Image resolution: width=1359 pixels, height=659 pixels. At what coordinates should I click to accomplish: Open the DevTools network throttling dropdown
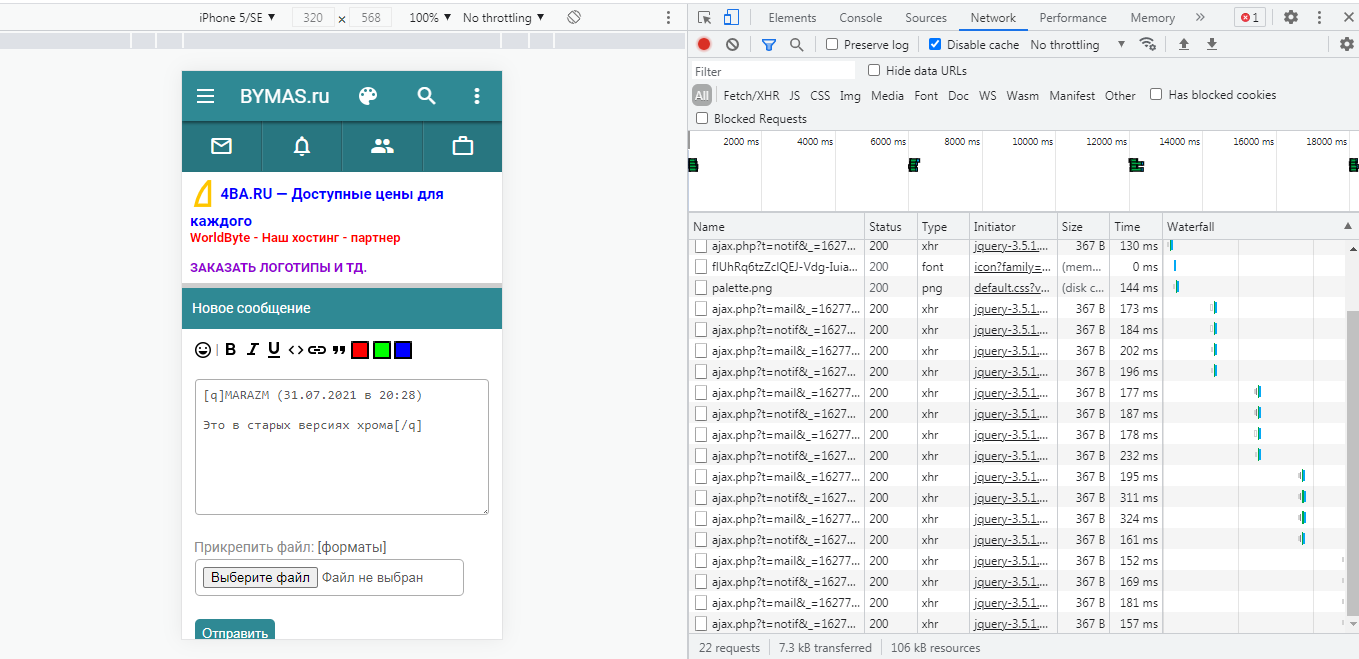[x=1077, y=45]
